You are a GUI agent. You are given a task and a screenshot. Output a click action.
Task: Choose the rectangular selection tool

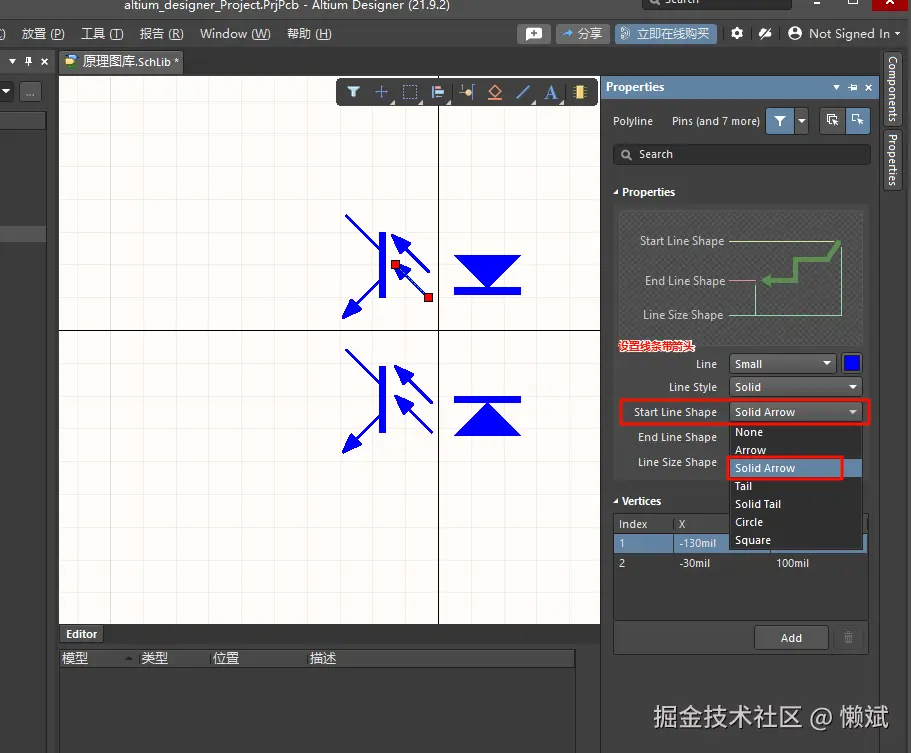point(410,92)
